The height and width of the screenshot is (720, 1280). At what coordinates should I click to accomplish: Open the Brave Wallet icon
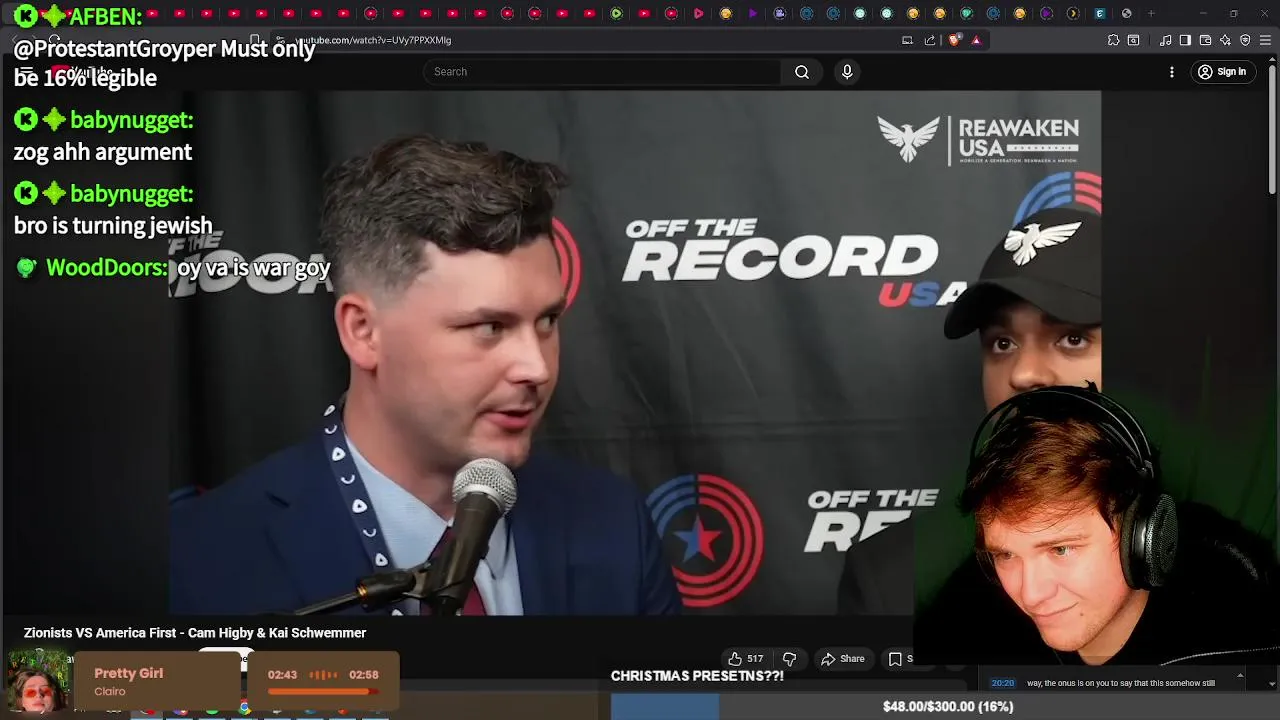point(1205,40)
